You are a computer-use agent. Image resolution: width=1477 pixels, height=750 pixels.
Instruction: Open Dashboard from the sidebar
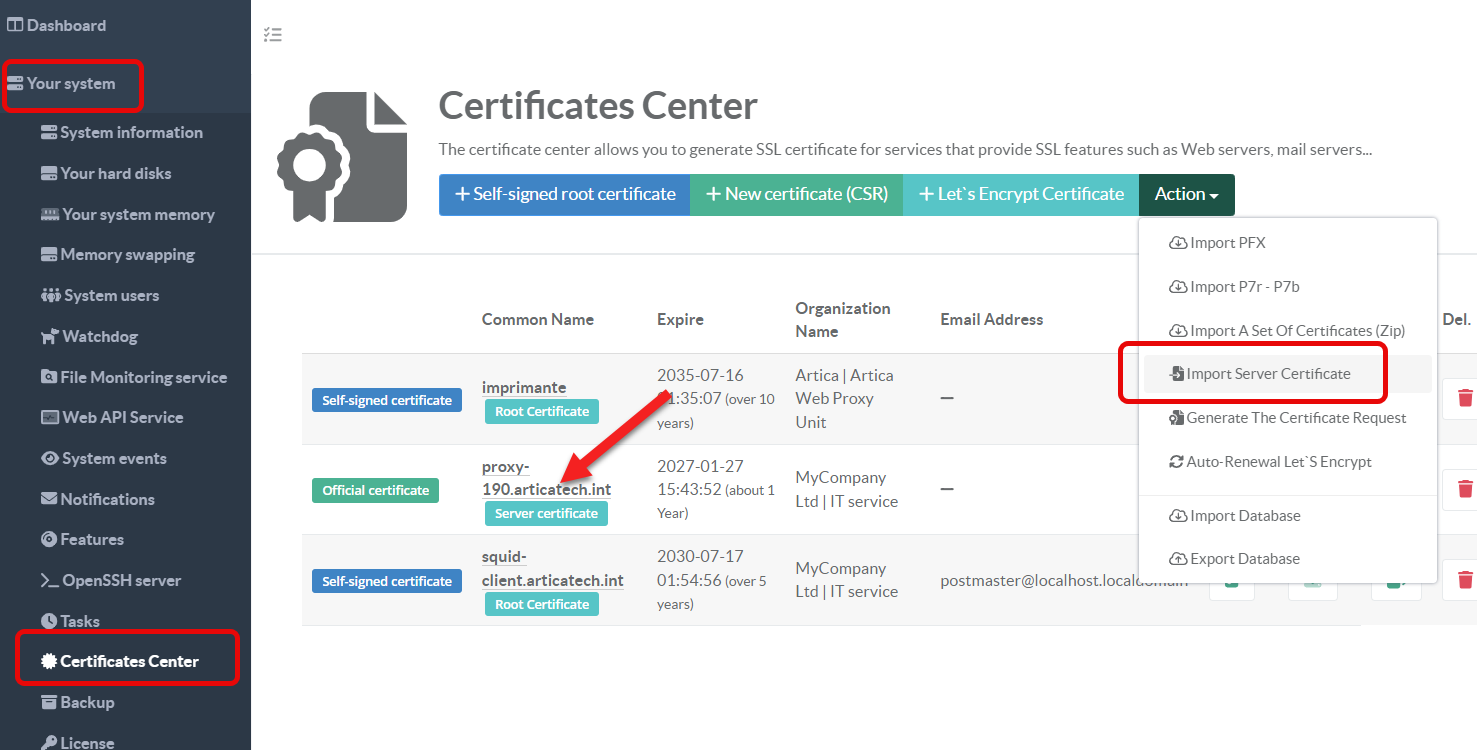[x=66, y=25]
